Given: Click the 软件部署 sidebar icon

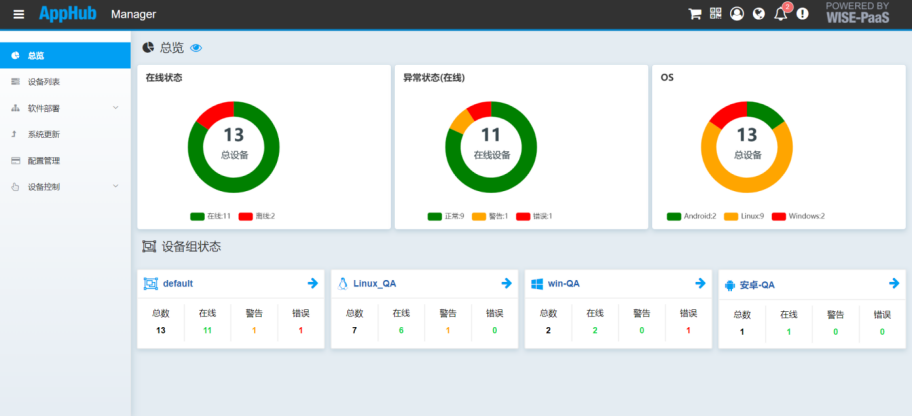Looking at the screenshot, I should pyautogui.click(x=15, y=108).
